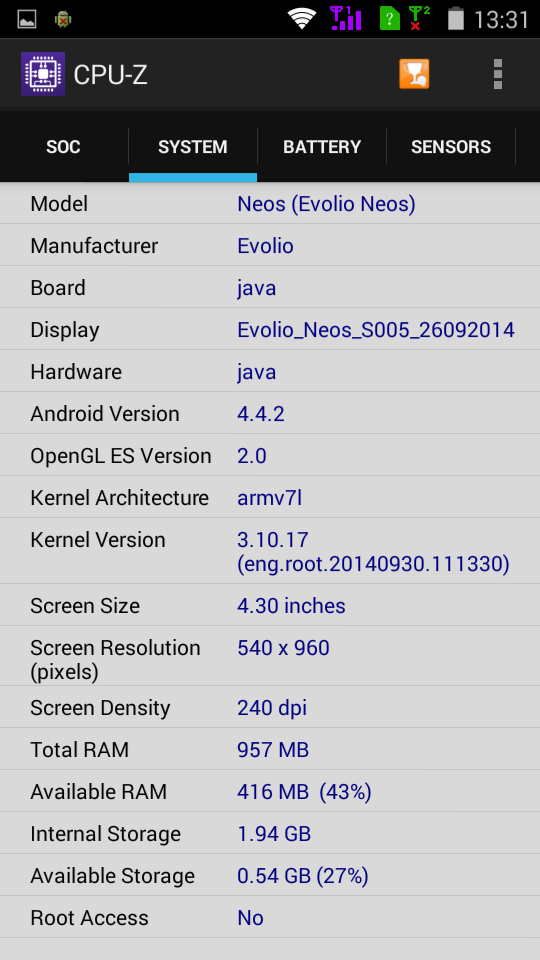
Task: Switch to the SENSORS tab
Action: tap(451, 147)
